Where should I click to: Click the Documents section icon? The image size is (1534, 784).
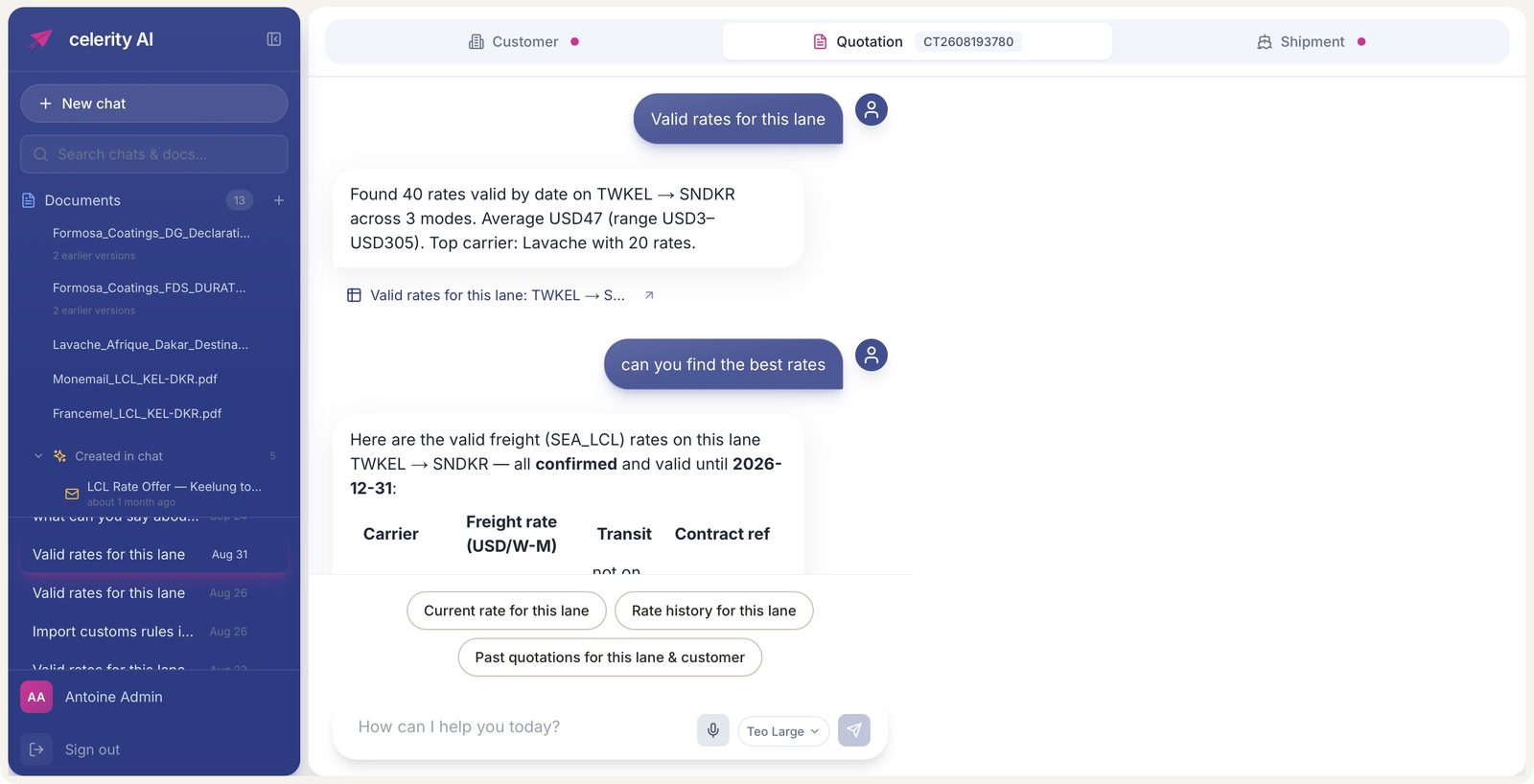coord(28,200)
